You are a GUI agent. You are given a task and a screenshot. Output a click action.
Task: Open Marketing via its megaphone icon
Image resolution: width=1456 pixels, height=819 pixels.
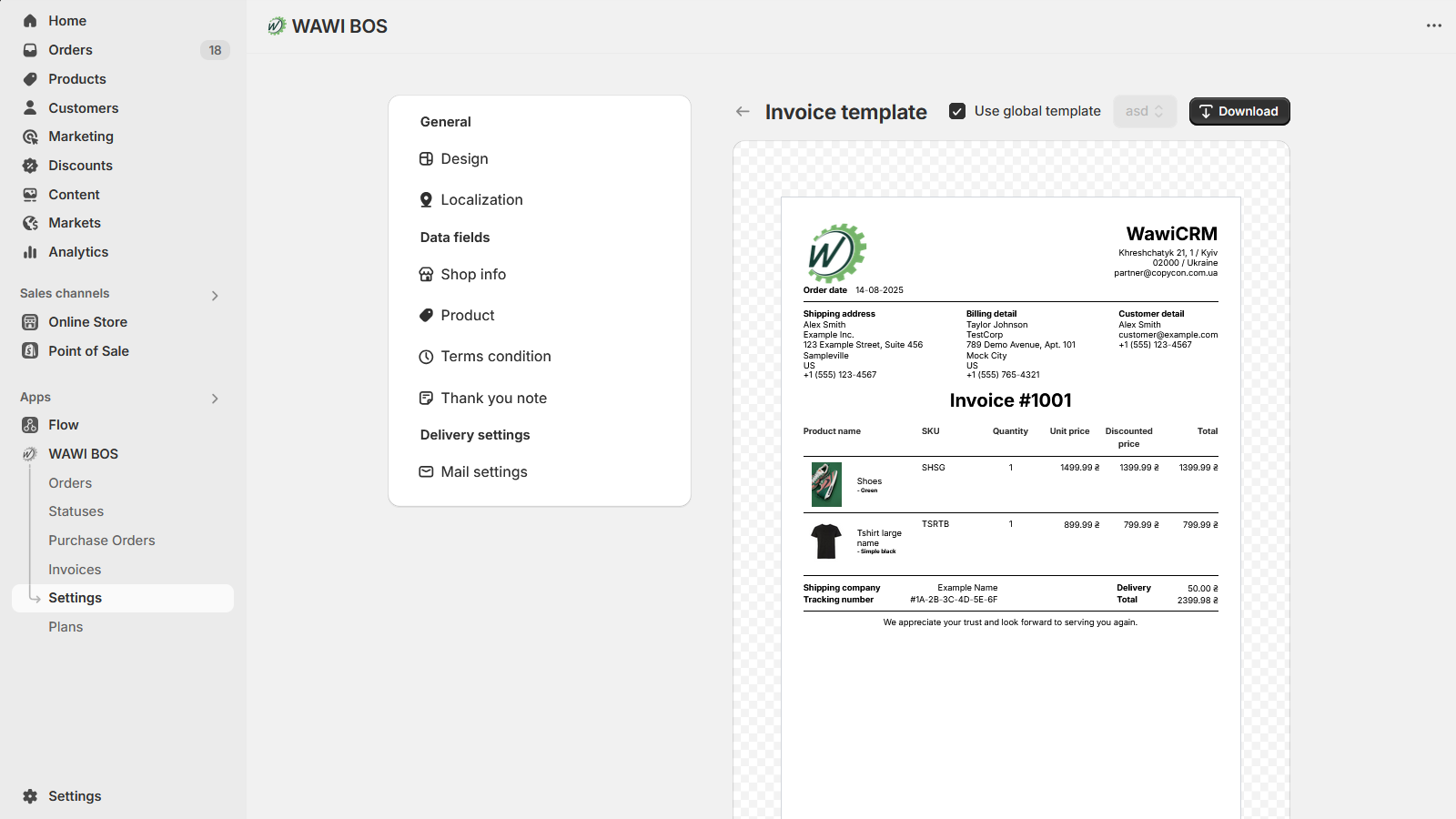pos(30,136)
